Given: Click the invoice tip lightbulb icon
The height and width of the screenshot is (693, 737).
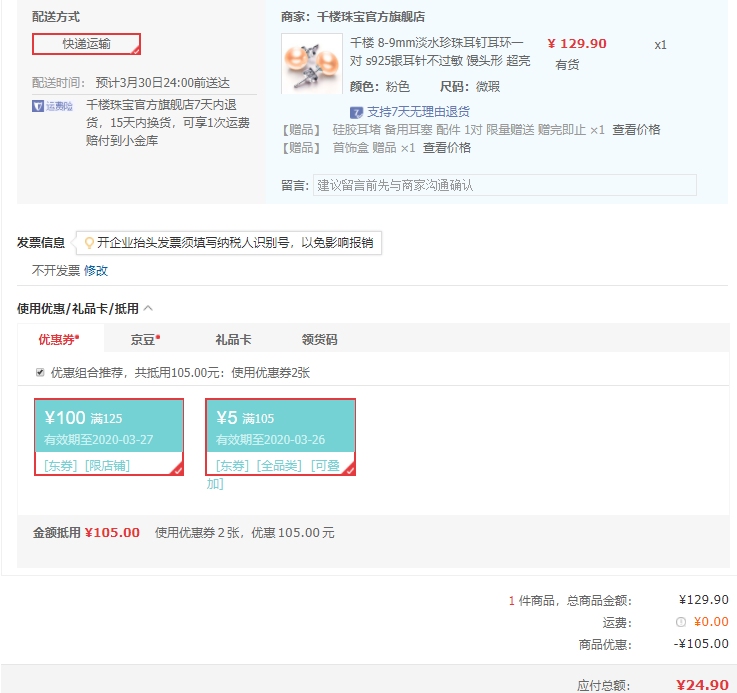Looking at the screenshot, I should [x=89, y=243].
